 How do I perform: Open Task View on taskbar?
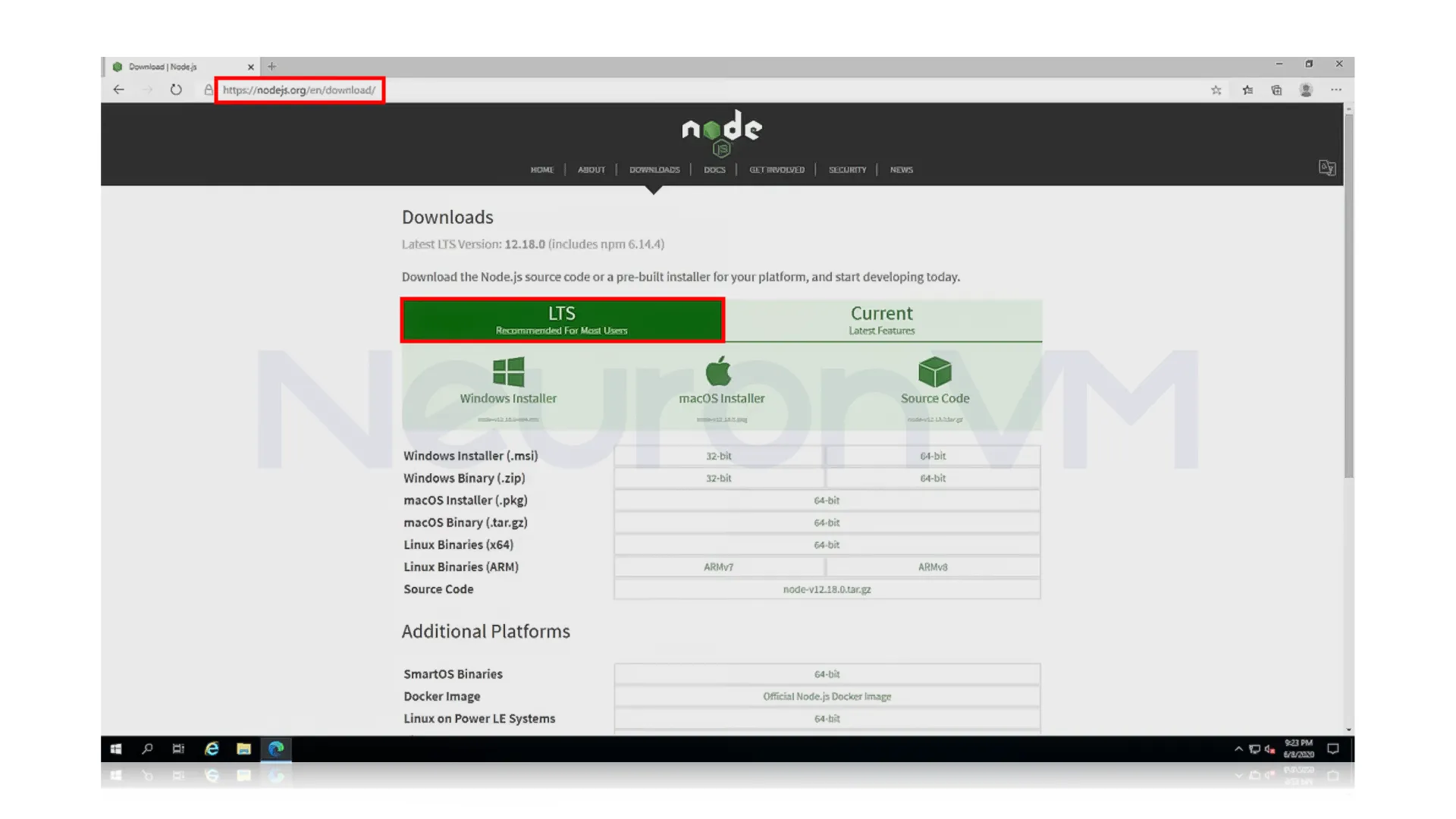178,749
